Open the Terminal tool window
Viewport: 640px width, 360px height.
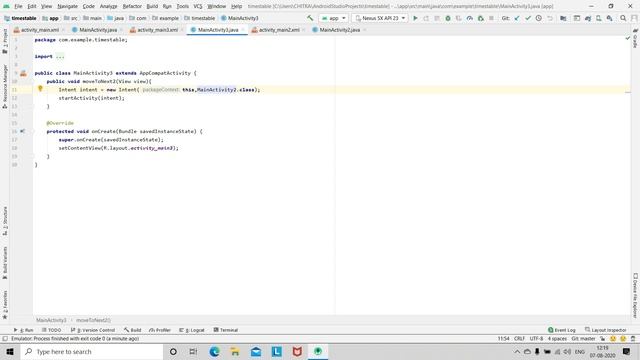click(226, 330)
